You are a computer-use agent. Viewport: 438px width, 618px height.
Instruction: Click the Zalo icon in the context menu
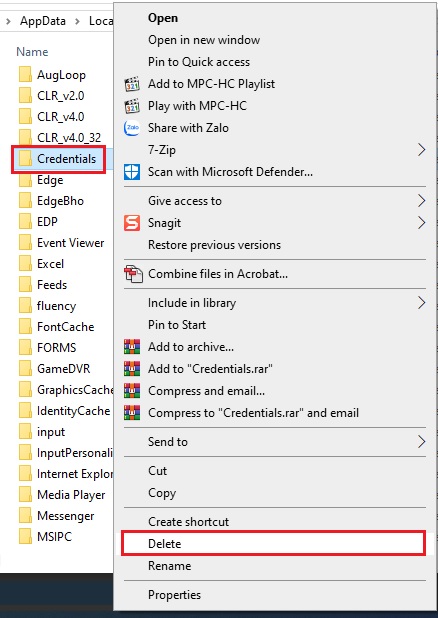(x=132, y=128)
